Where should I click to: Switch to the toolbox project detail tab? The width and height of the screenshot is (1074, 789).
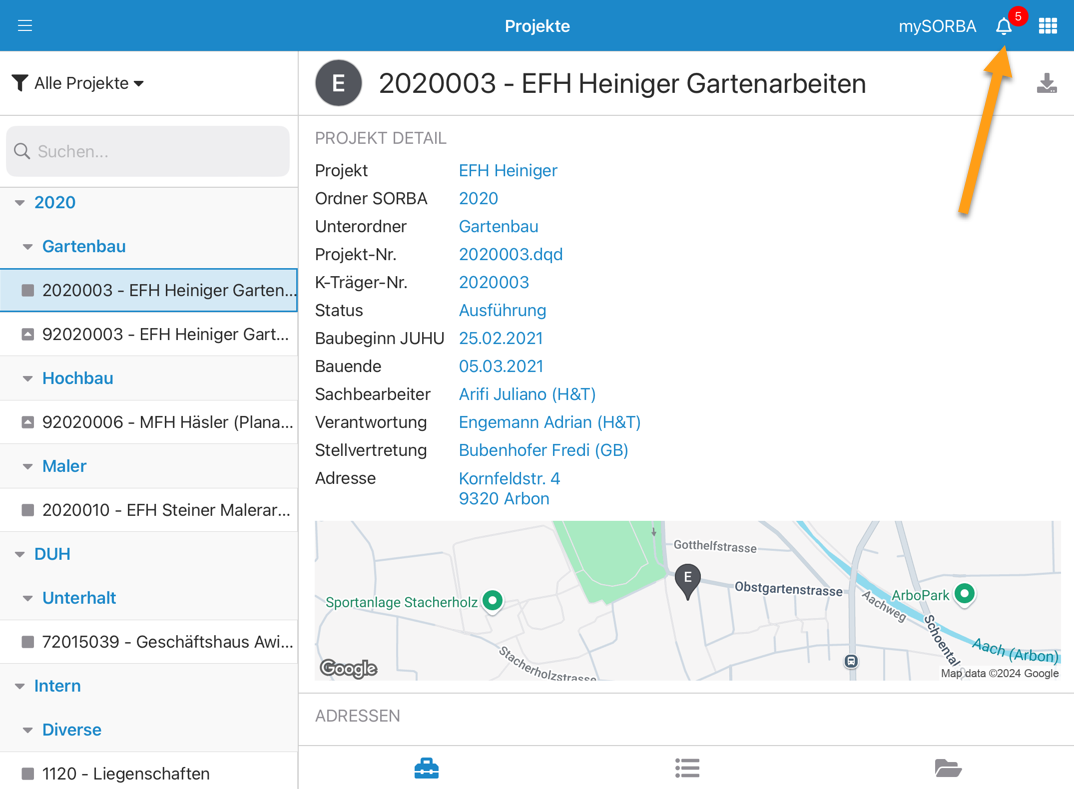[427, 767]
